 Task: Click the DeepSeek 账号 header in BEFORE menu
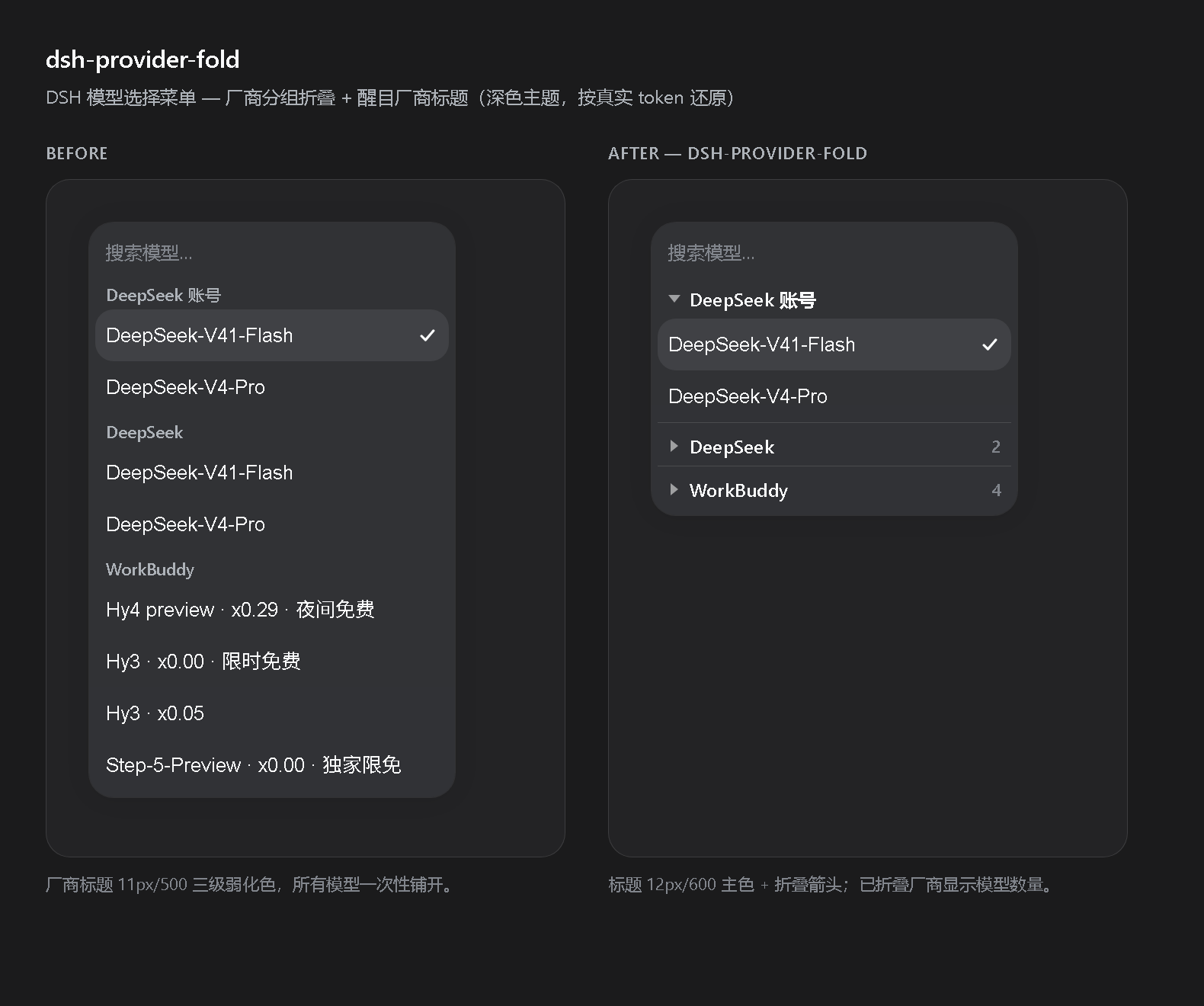pyautogui.click(x=164, y=295)
